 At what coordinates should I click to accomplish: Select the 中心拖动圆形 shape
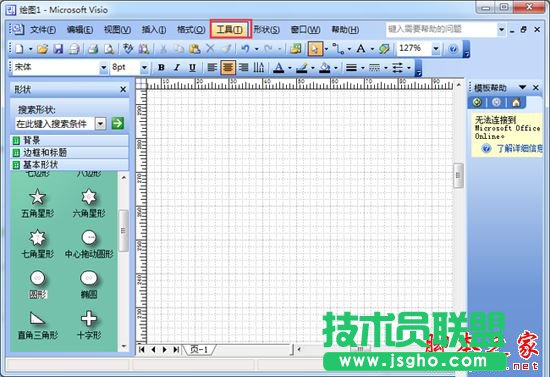[x=89, y=244]
